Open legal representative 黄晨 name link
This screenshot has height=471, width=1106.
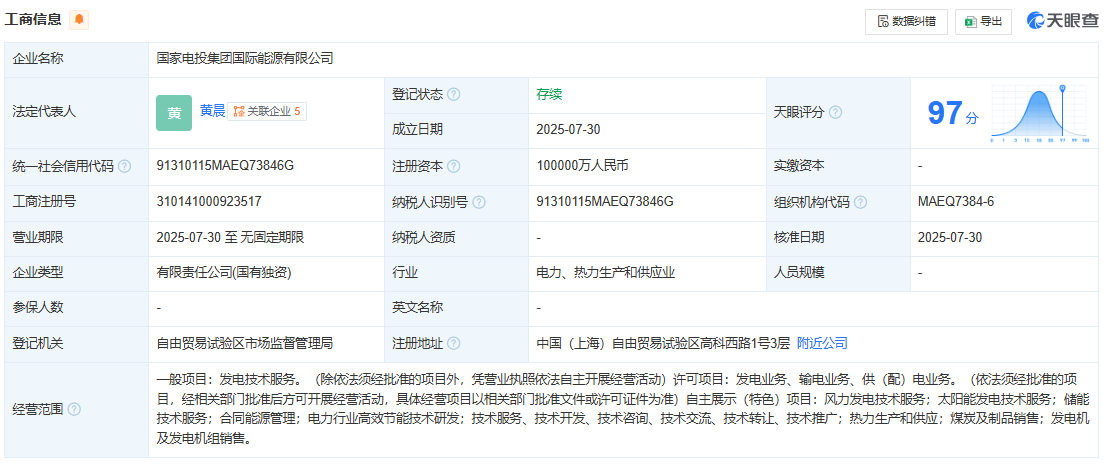coord(212,111)
